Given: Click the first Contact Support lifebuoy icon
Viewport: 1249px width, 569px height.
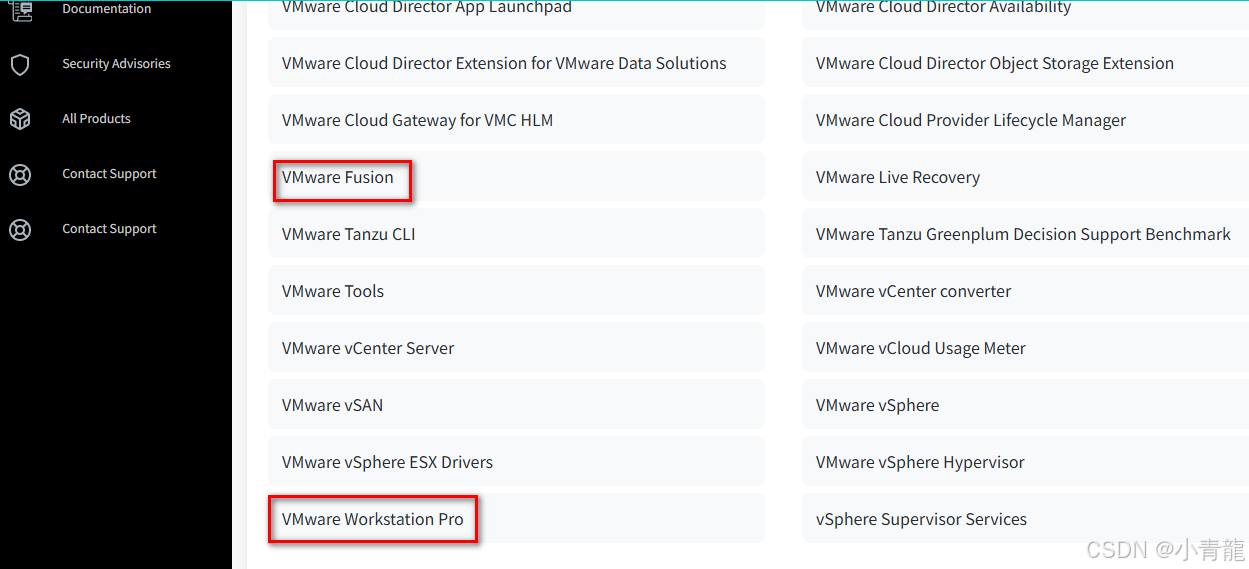Looking at the screenshot, I should pos(20,175).
